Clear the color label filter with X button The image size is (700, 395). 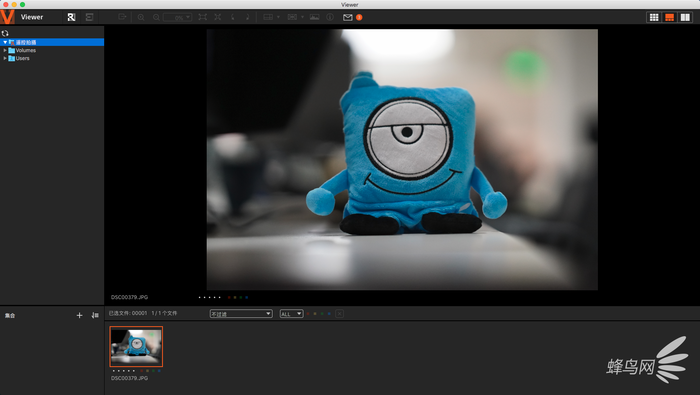click(339, 314)
